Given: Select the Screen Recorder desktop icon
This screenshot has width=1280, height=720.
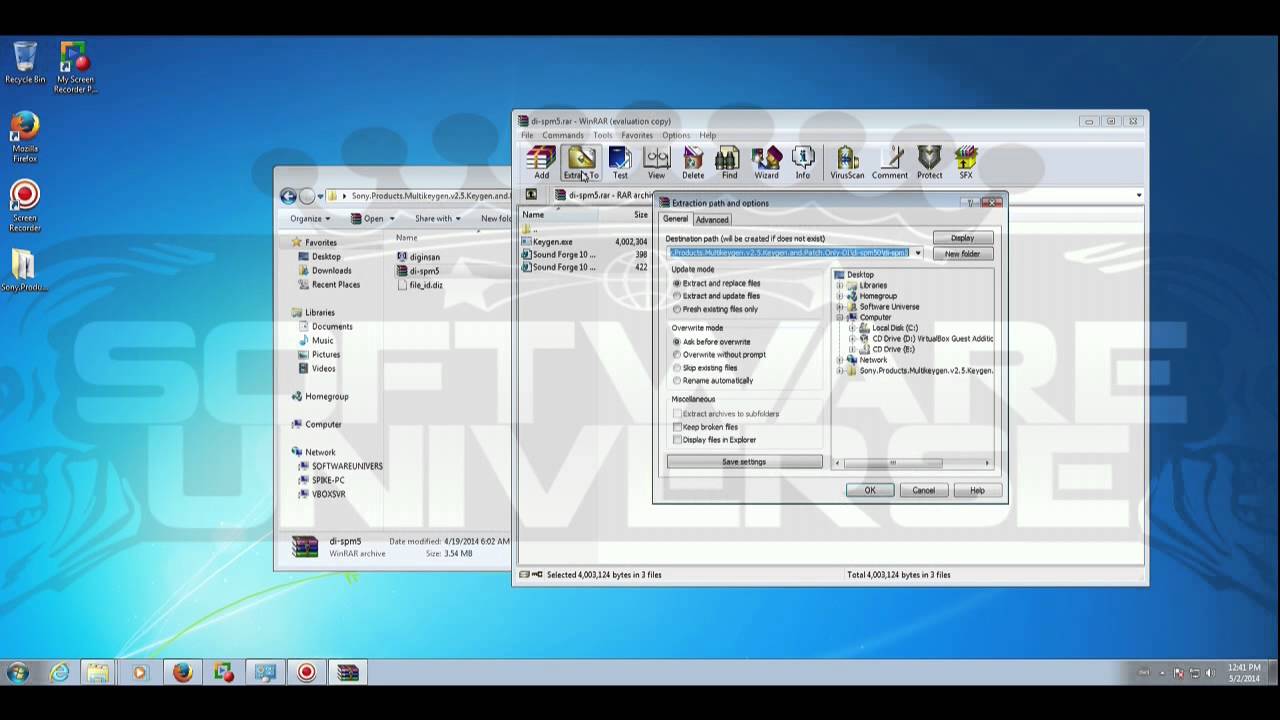Looking at the screenshot, I should click(x=25, y=206).
